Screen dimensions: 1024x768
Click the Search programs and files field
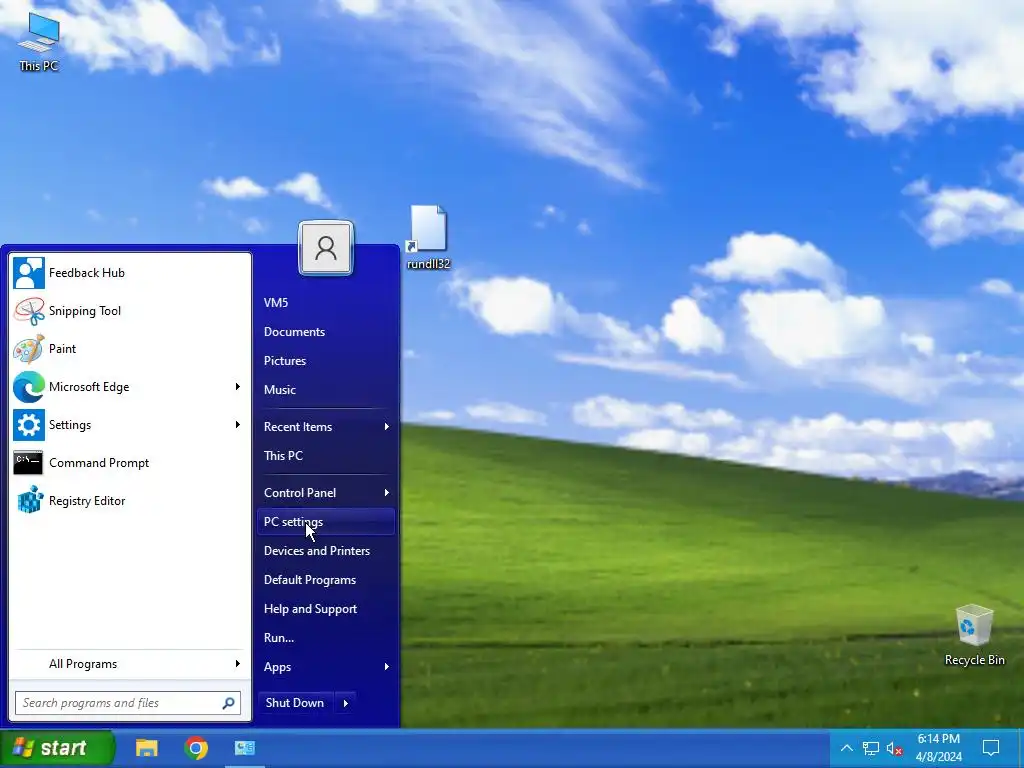(x=128, y=703)
